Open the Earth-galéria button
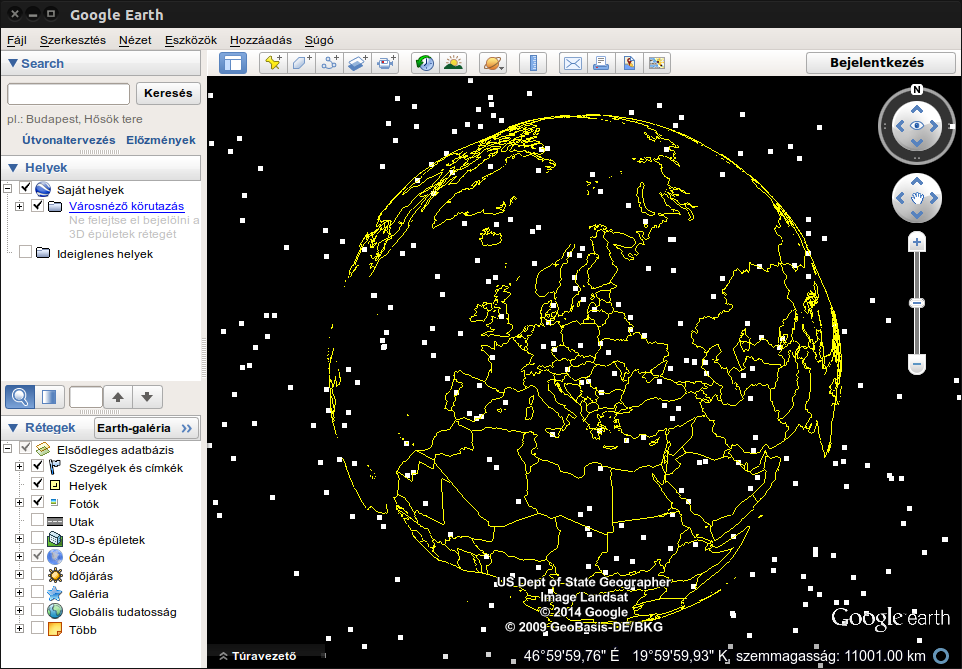Screen dimensions: 962x669 tap(146, 428)
